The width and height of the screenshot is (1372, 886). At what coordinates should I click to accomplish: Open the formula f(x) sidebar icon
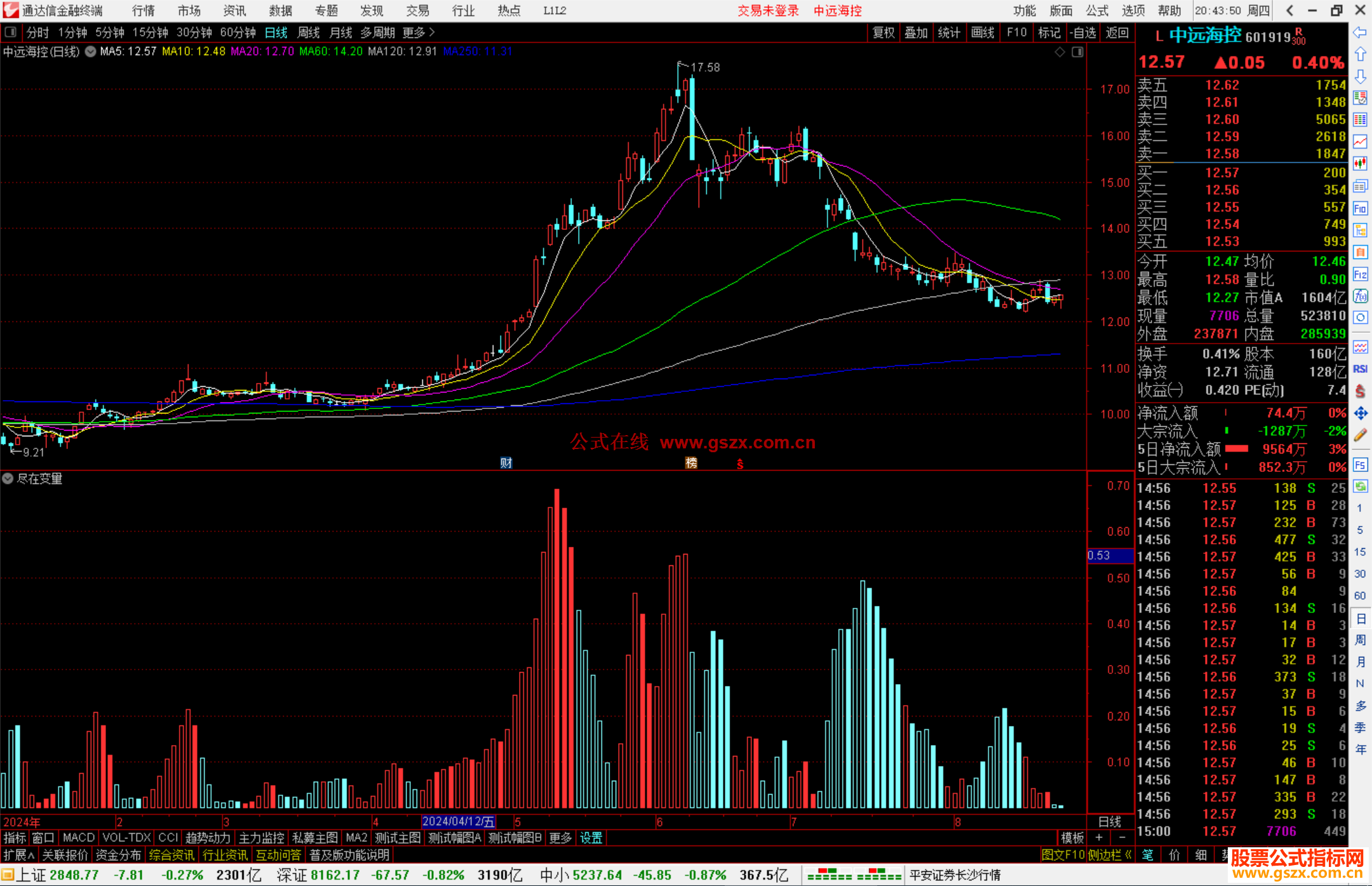coord(1360,296)
